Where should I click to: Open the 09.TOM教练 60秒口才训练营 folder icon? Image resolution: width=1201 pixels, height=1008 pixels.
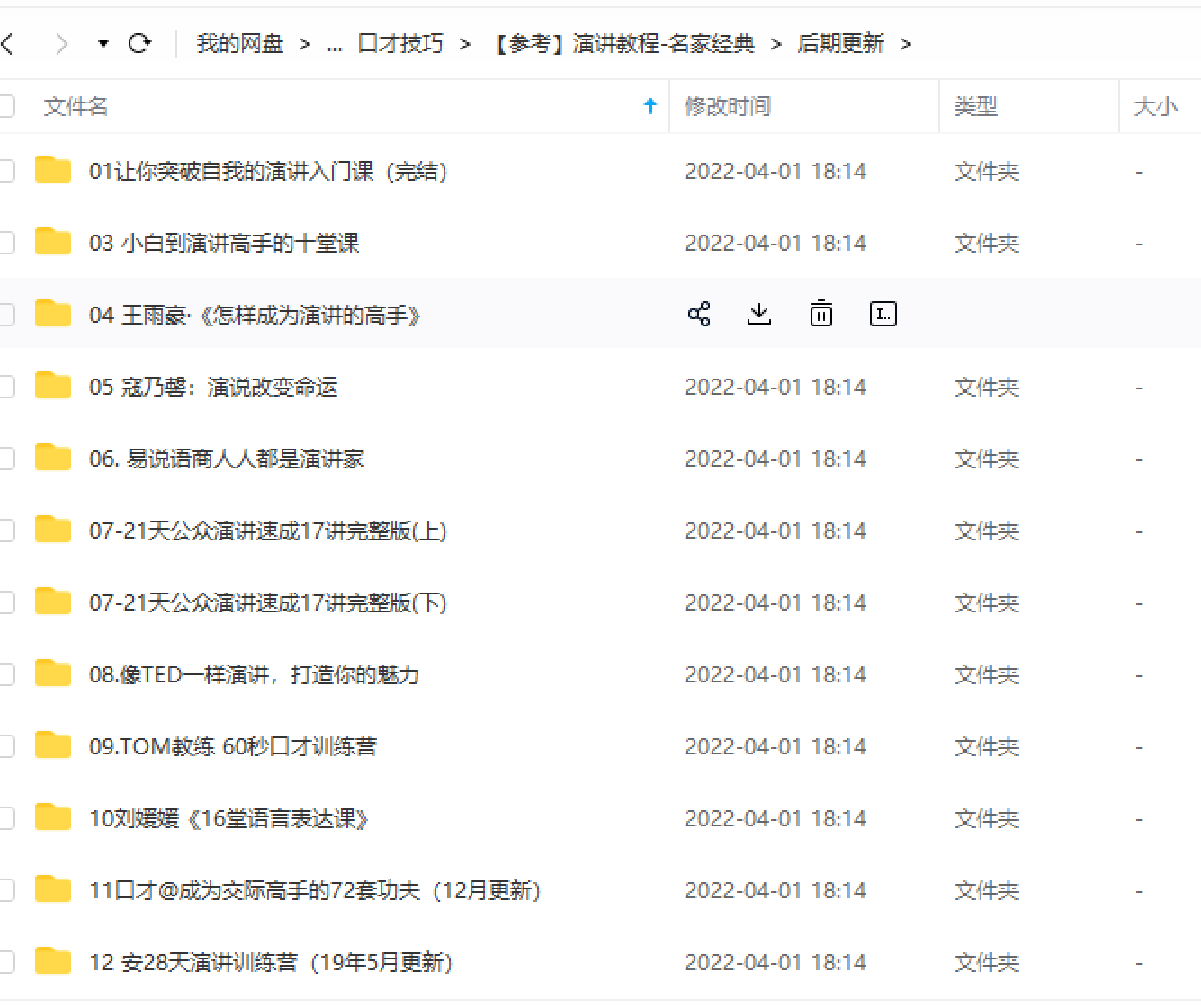[x=53, y=746]
